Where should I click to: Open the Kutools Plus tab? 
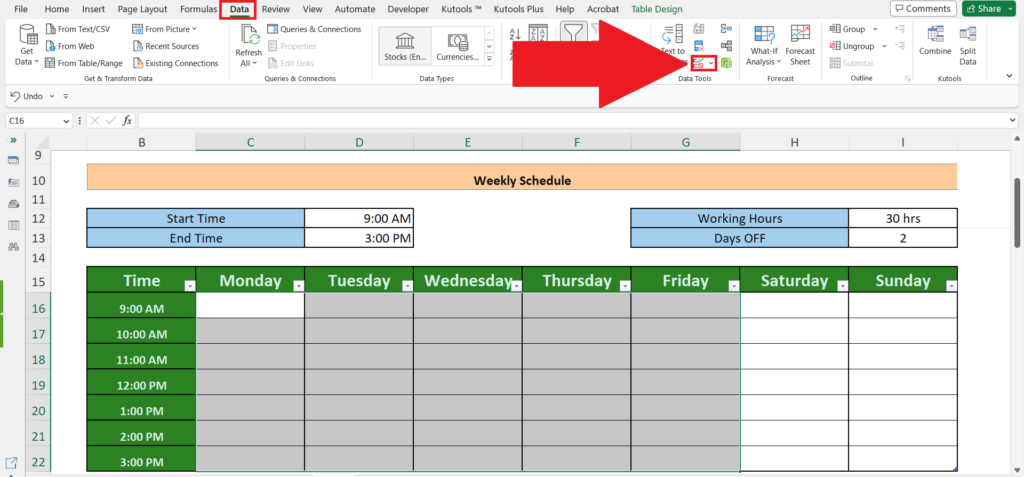(519, 9)
